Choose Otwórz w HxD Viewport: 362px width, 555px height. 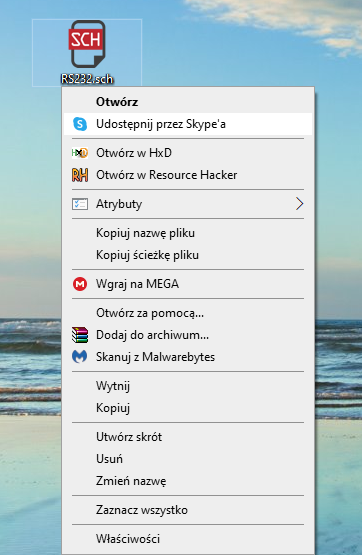188,153
